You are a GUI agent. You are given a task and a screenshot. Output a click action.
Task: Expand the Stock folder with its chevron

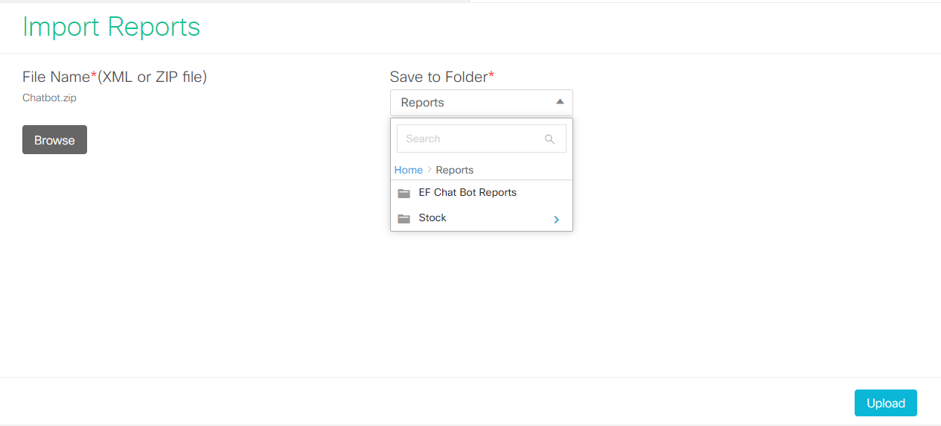coord(556,219)
